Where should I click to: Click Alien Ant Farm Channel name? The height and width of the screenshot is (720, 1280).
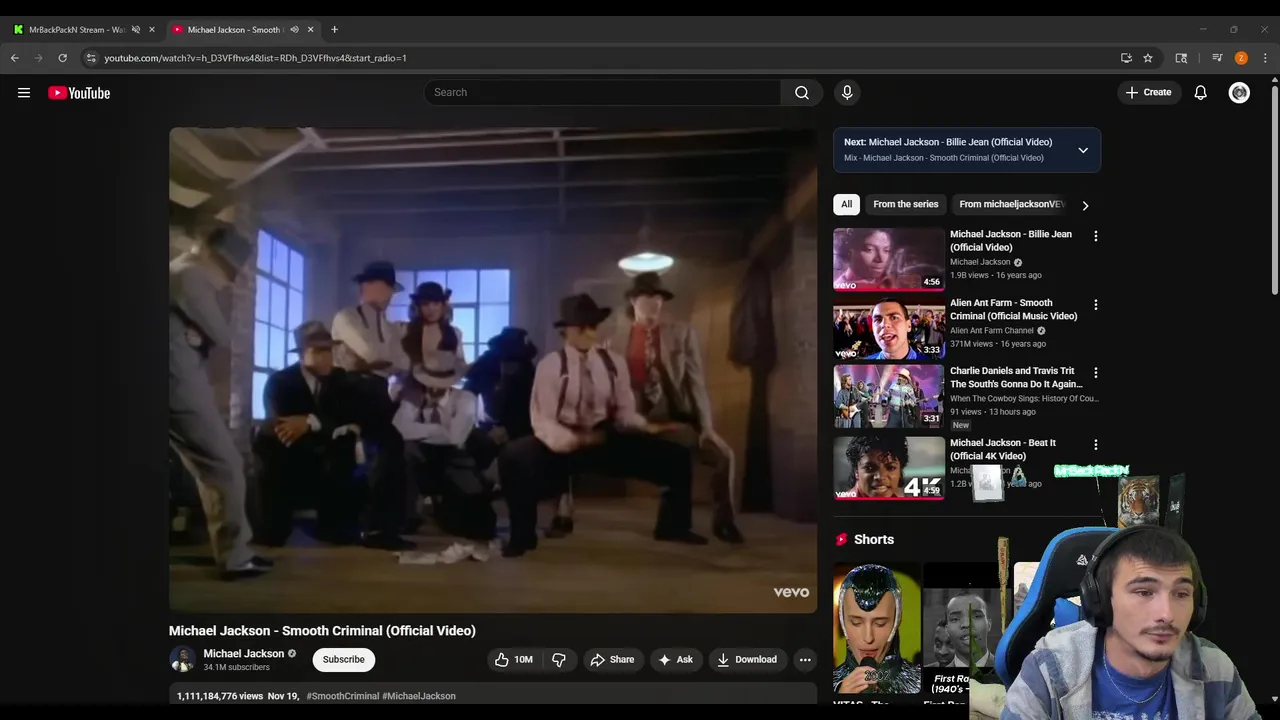coord(991,330)
